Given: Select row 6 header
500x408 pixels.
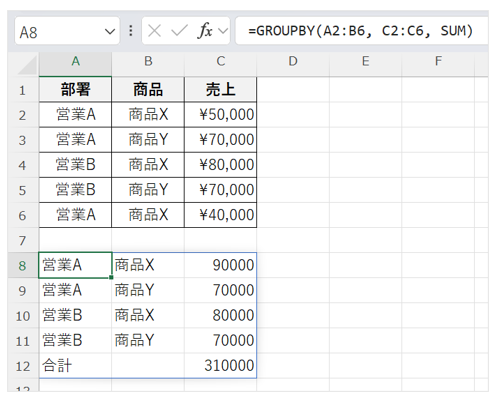Looking at the screenshot, I should (x=23, y=215).
